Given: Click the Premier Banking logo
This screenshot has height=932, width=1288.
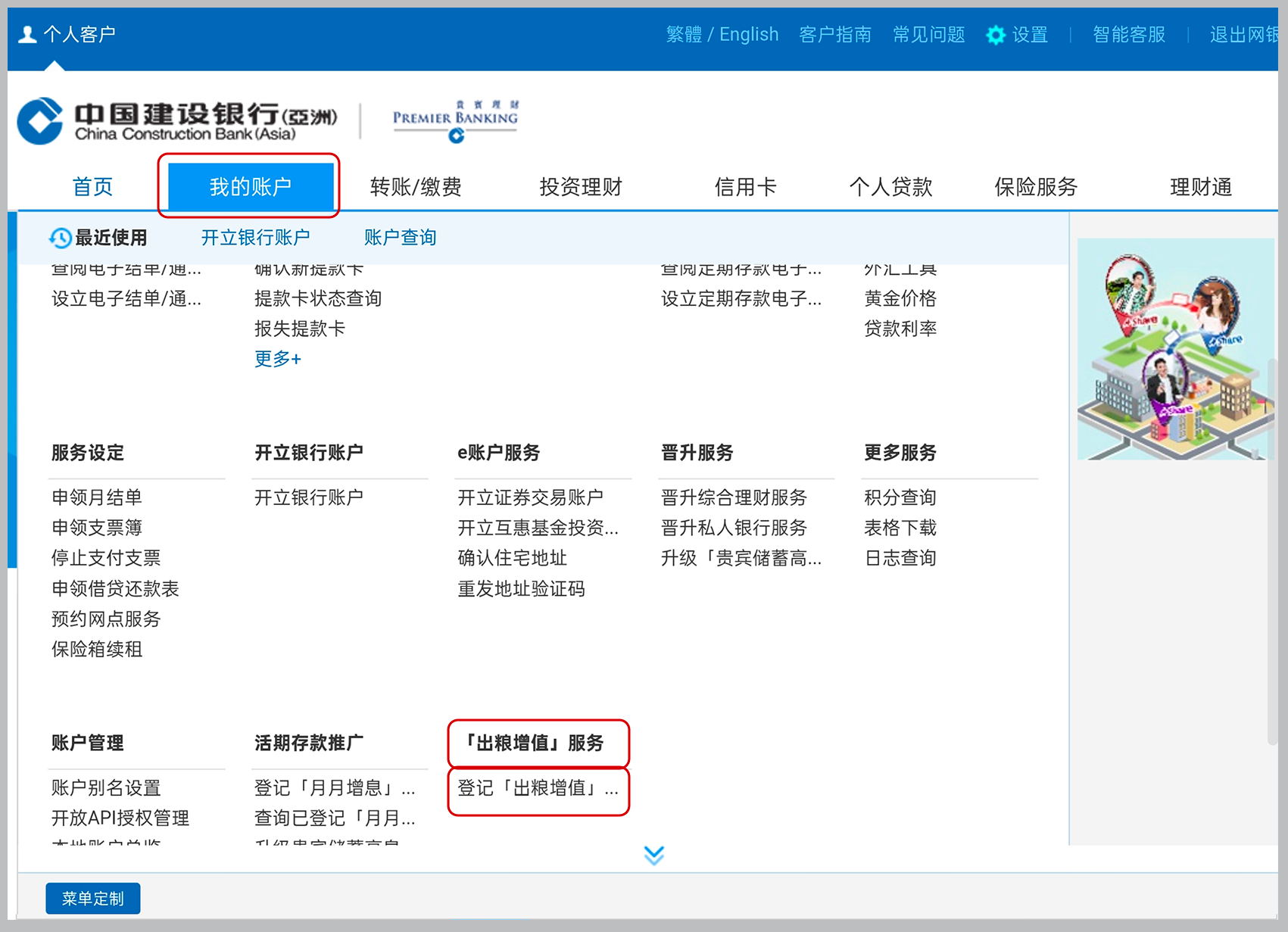Looking at the screenshot, I should 455,120.
